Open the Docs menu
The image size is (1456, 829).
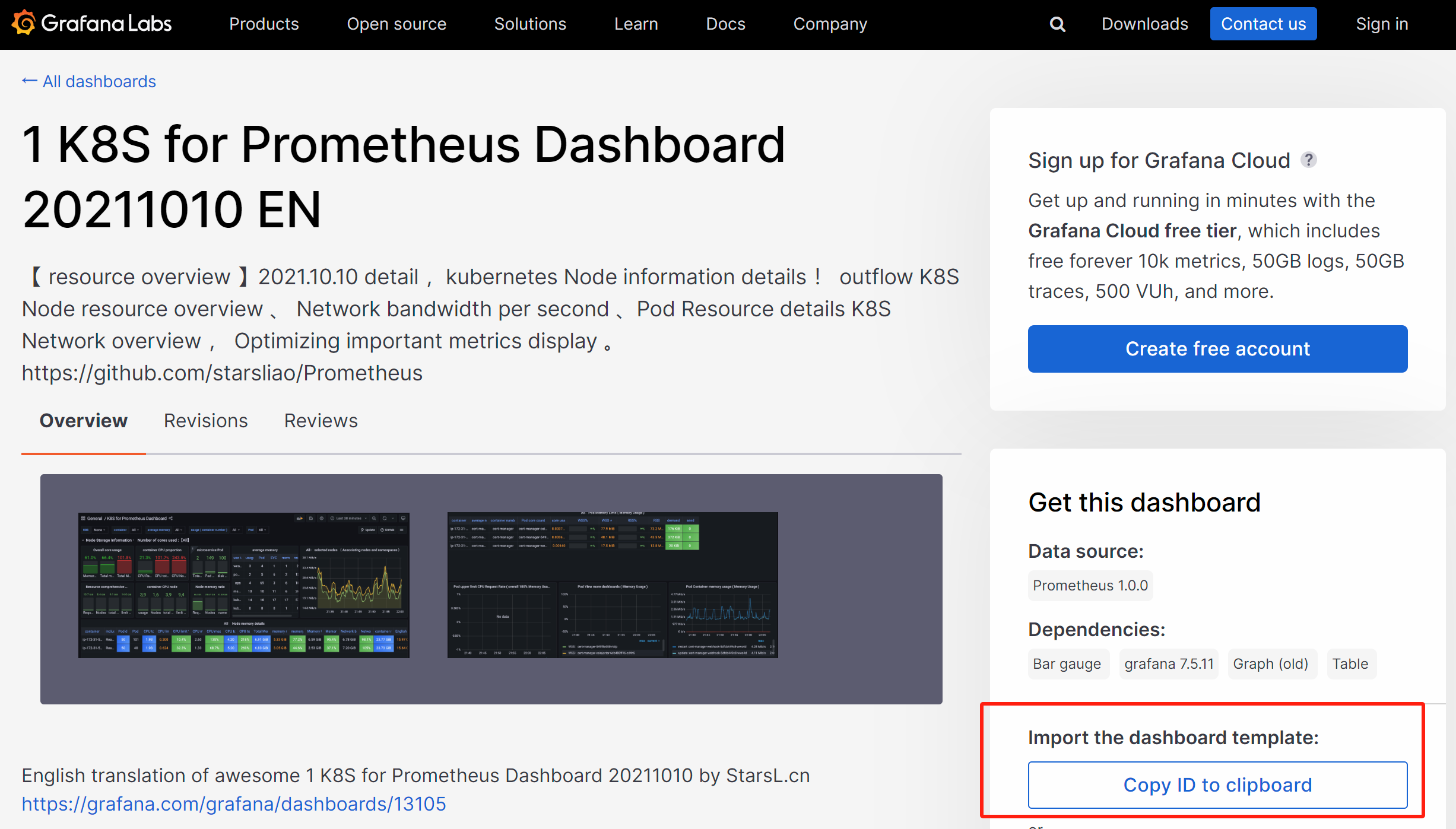click(725, 24)
